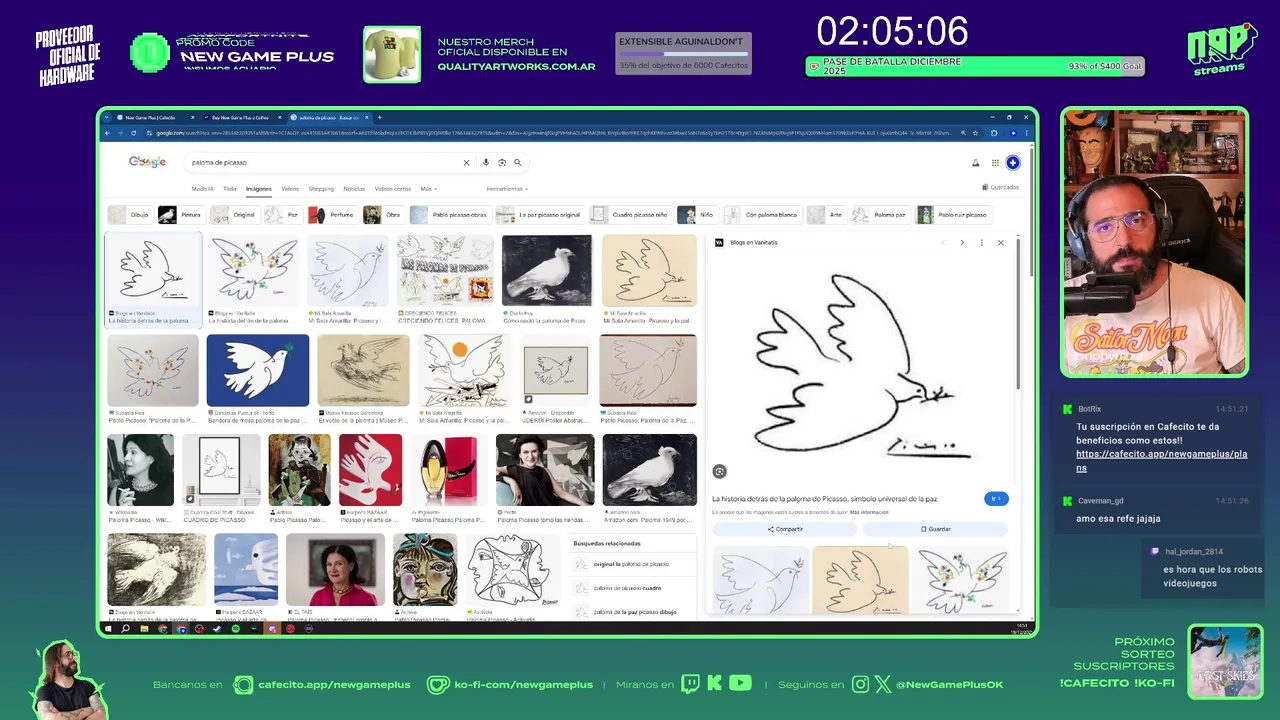Select related search 'original la paloma de picasso'

[631, 564]
